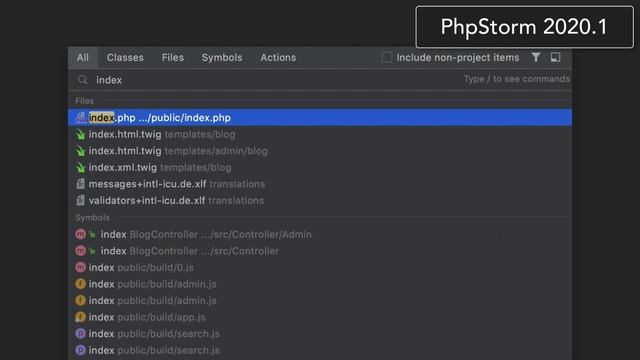Screen dimensions: 640x360
Task: Switch to the Files tab
Action: pos(173,58)
